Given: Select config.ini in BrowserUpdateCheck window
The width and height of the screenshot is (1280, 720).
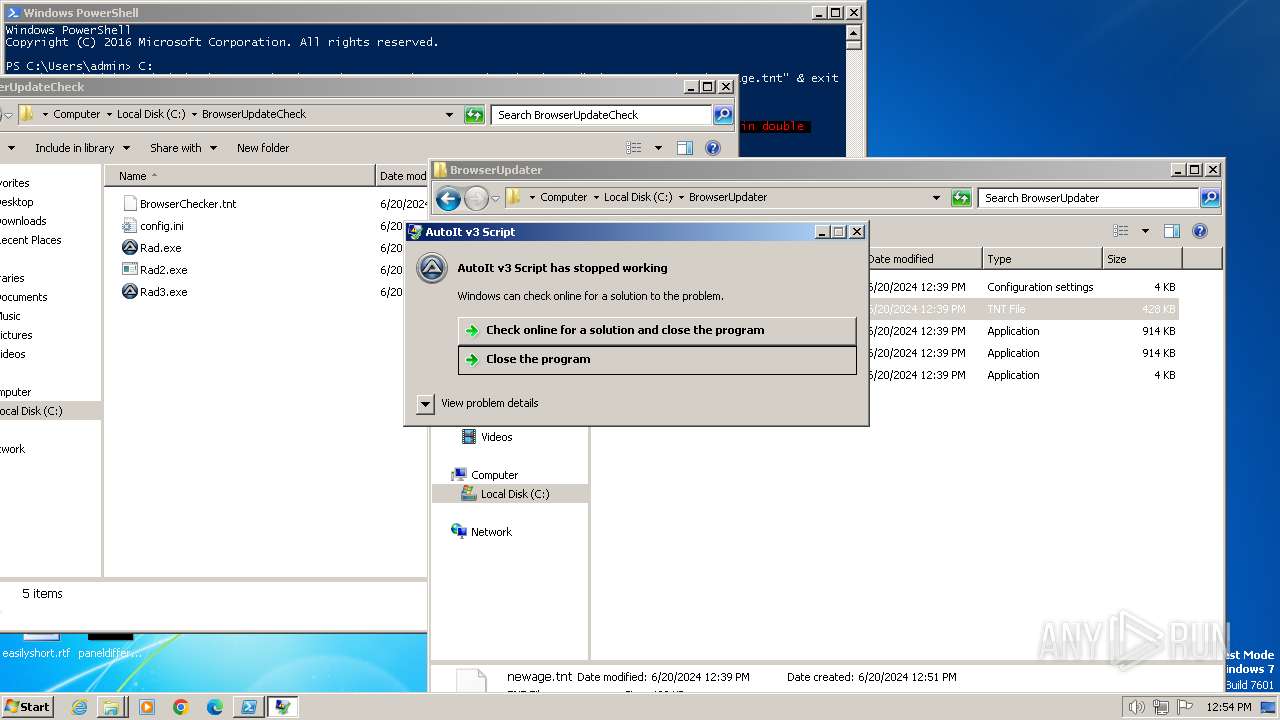Looking at the screenshot, I should [161, 226].
